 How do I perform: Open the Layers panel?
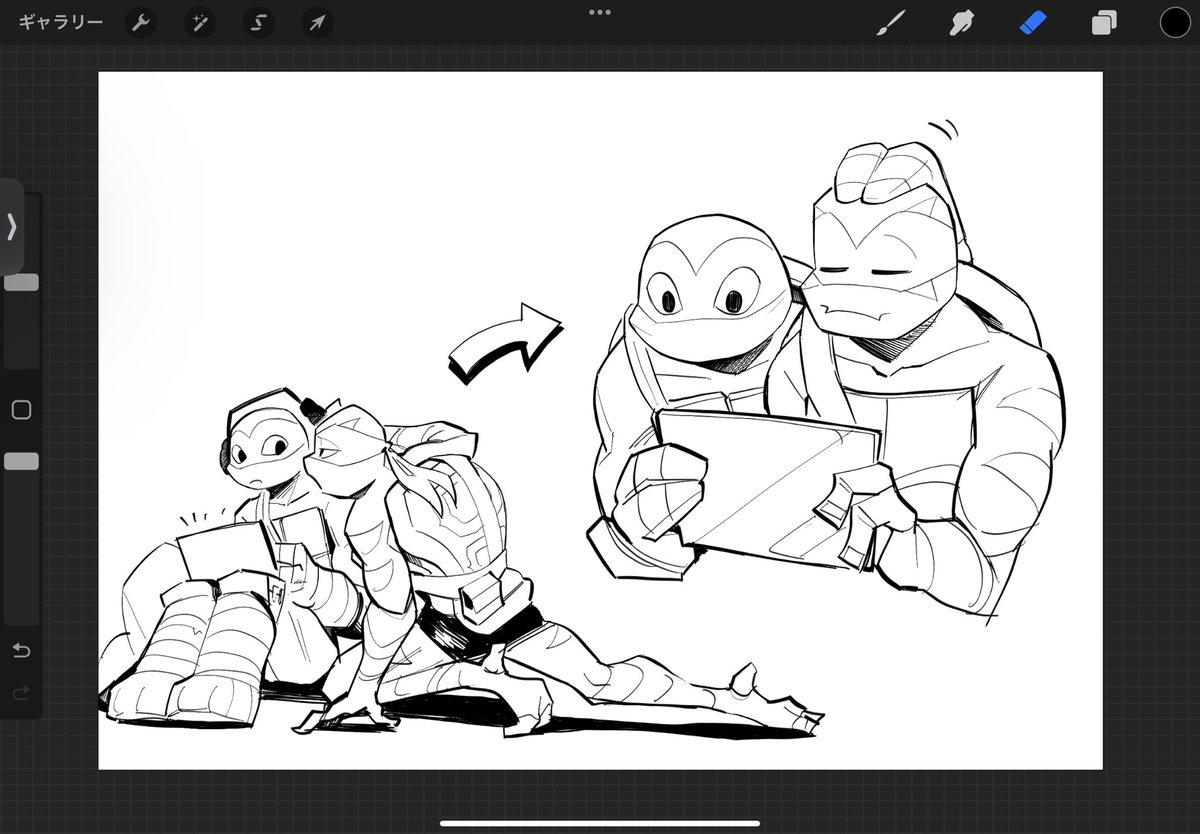1104,23
